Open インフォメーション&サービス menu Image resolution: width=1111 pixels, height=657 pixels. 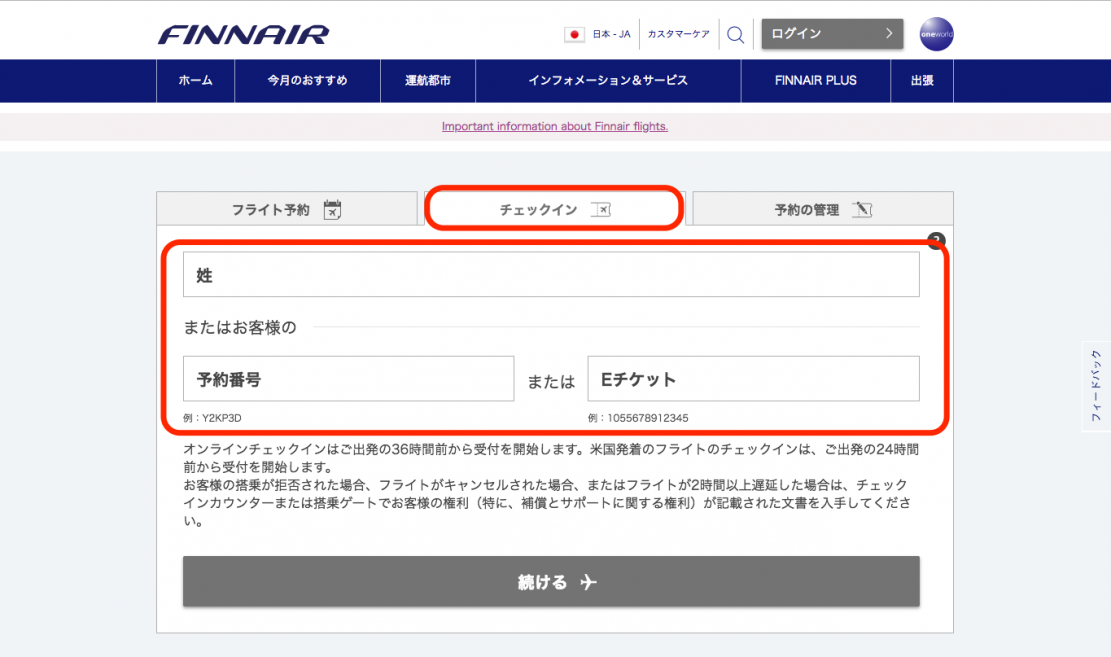pyautogui.click(x=608, y=81)
